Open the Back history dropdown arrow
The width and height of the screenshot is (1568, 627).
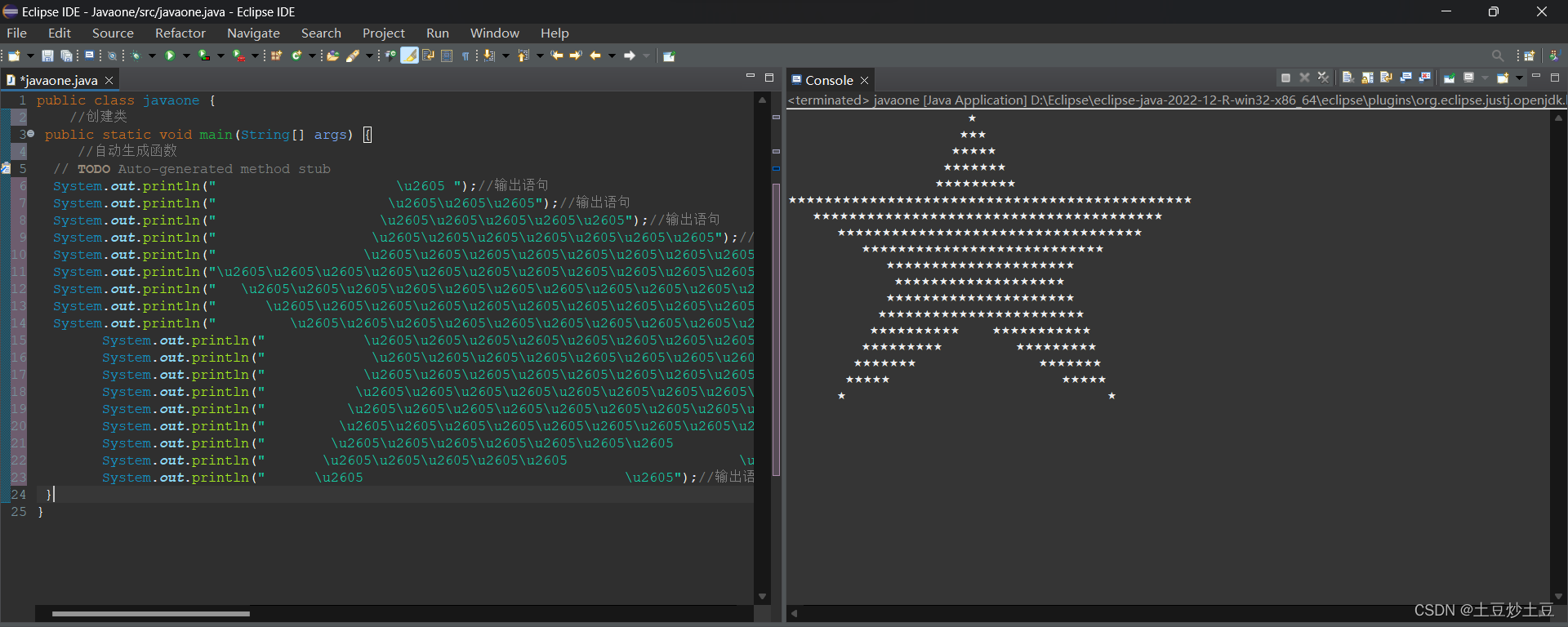[612, 56]
